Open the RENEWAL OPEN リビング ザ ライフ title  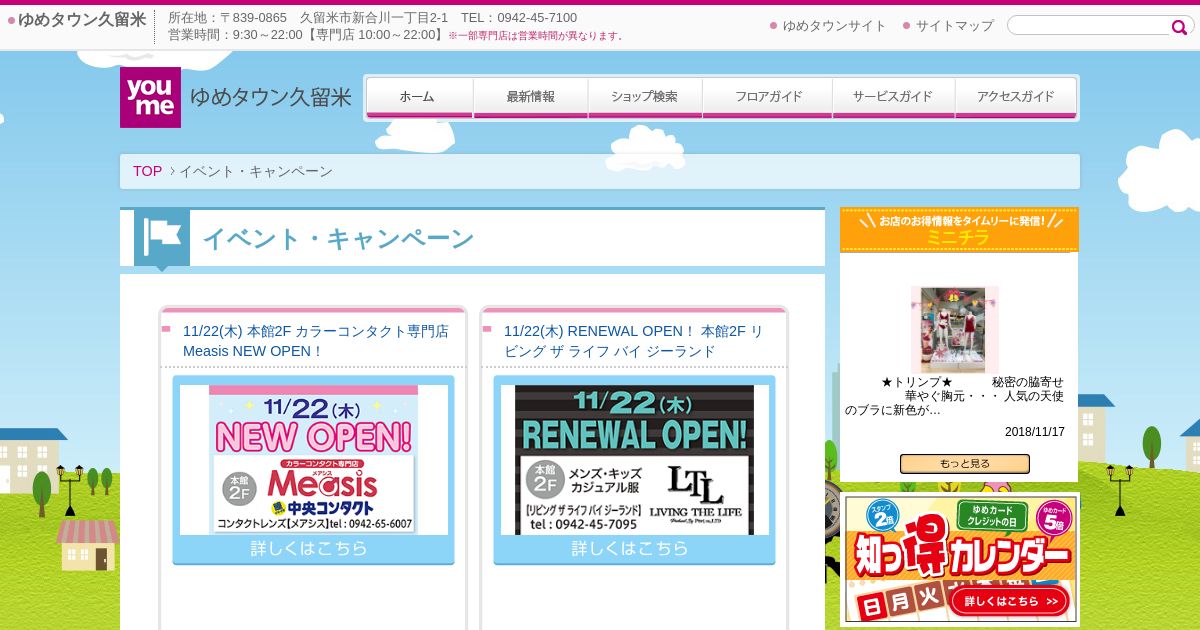point(633,341)
